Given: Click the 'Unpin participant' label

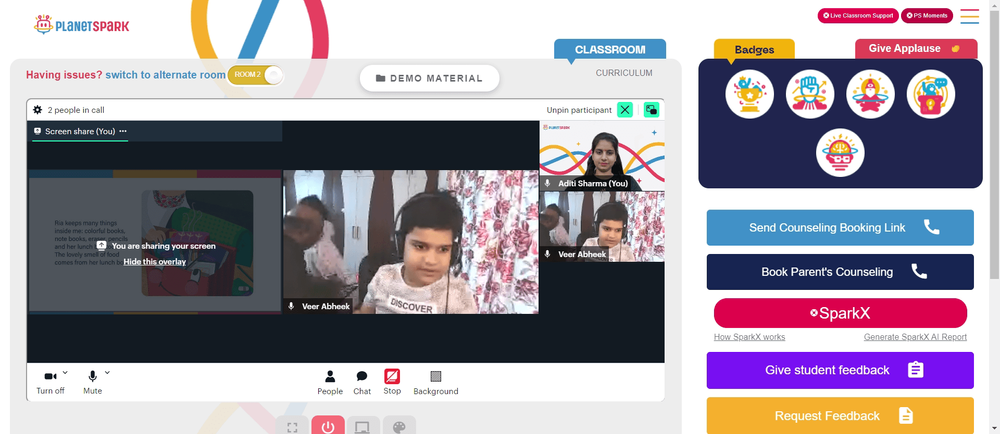Looking at the screenshot, I should (579, 110).
